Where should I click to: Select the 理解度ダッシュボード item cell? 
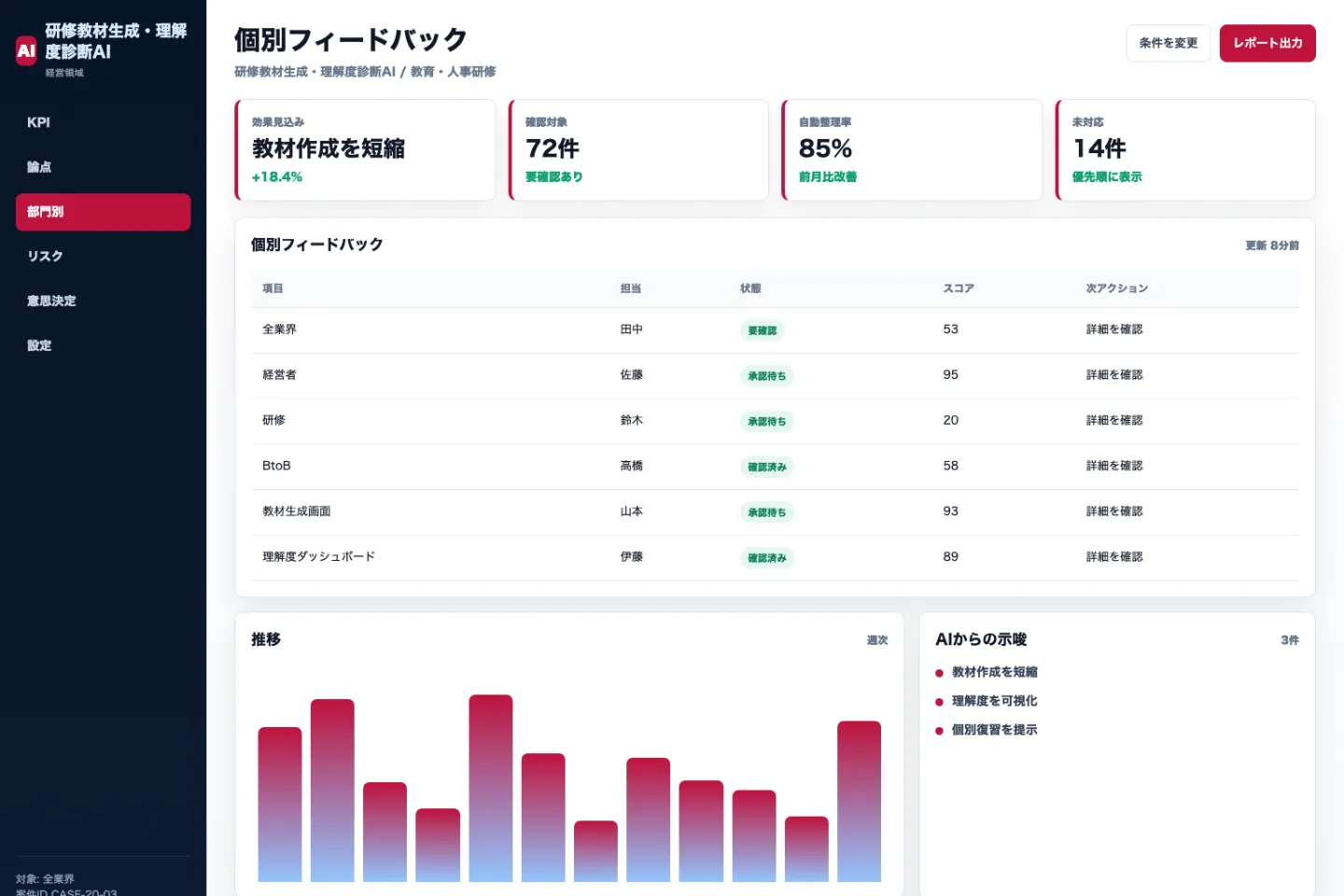coord(318,556)
